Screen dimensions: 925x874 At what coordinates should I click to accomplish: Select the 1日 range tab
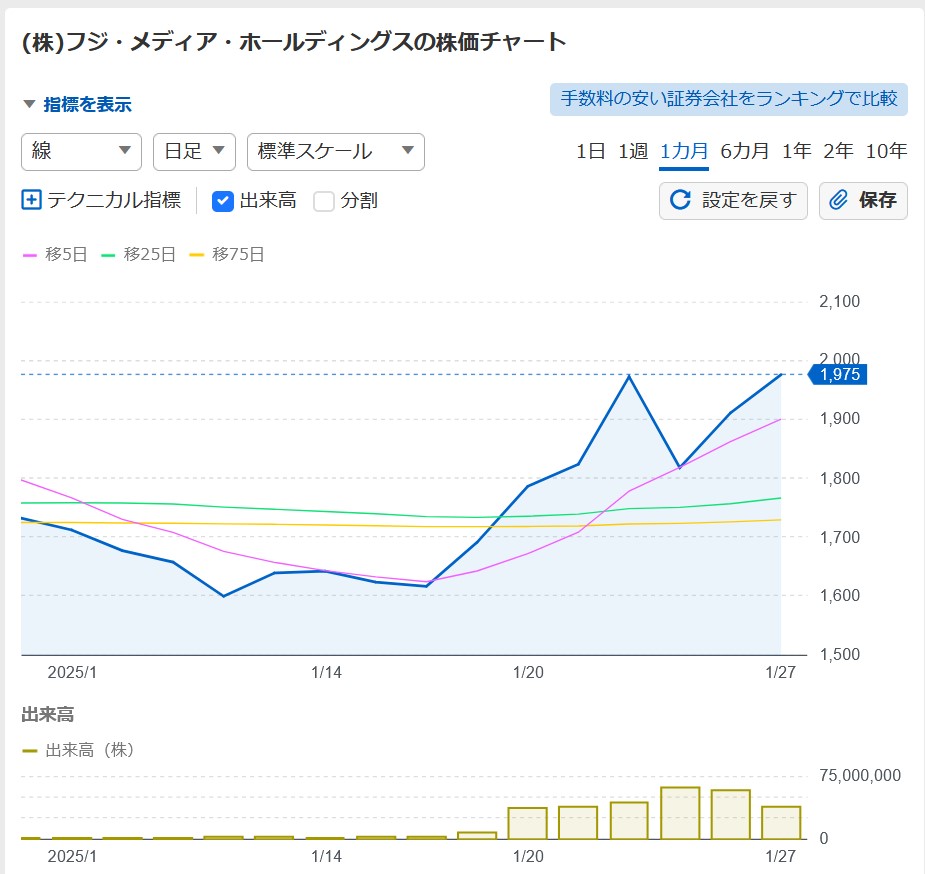(x=591, y=152)
